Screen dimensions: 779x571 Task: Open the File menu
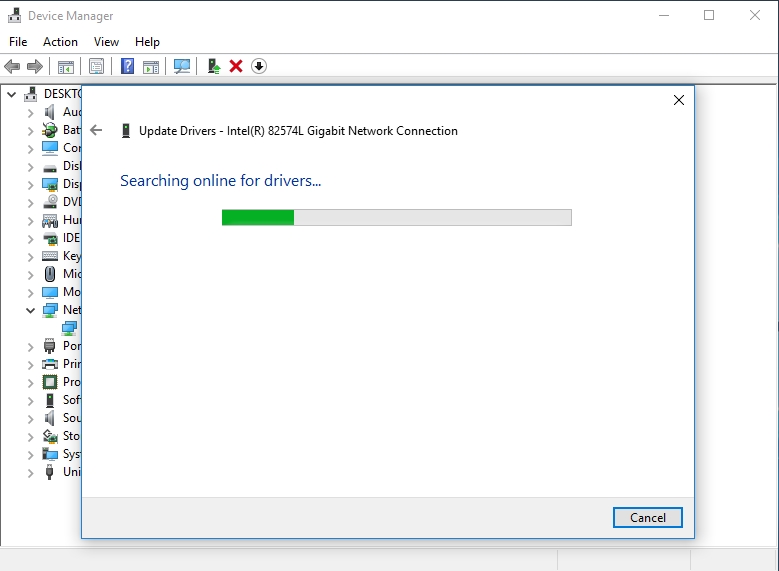(x=18, y=42)
